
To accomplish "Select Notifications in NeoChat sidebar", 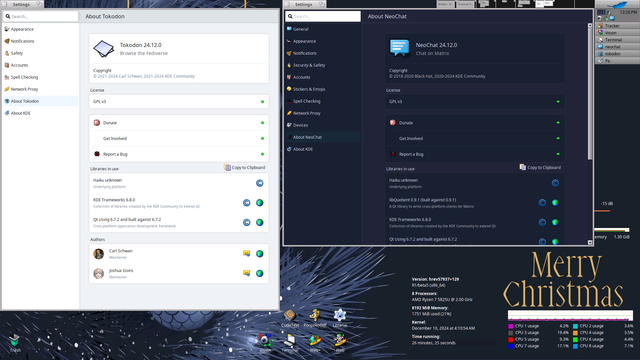I will pyautogui.click(x=323, y=53).
